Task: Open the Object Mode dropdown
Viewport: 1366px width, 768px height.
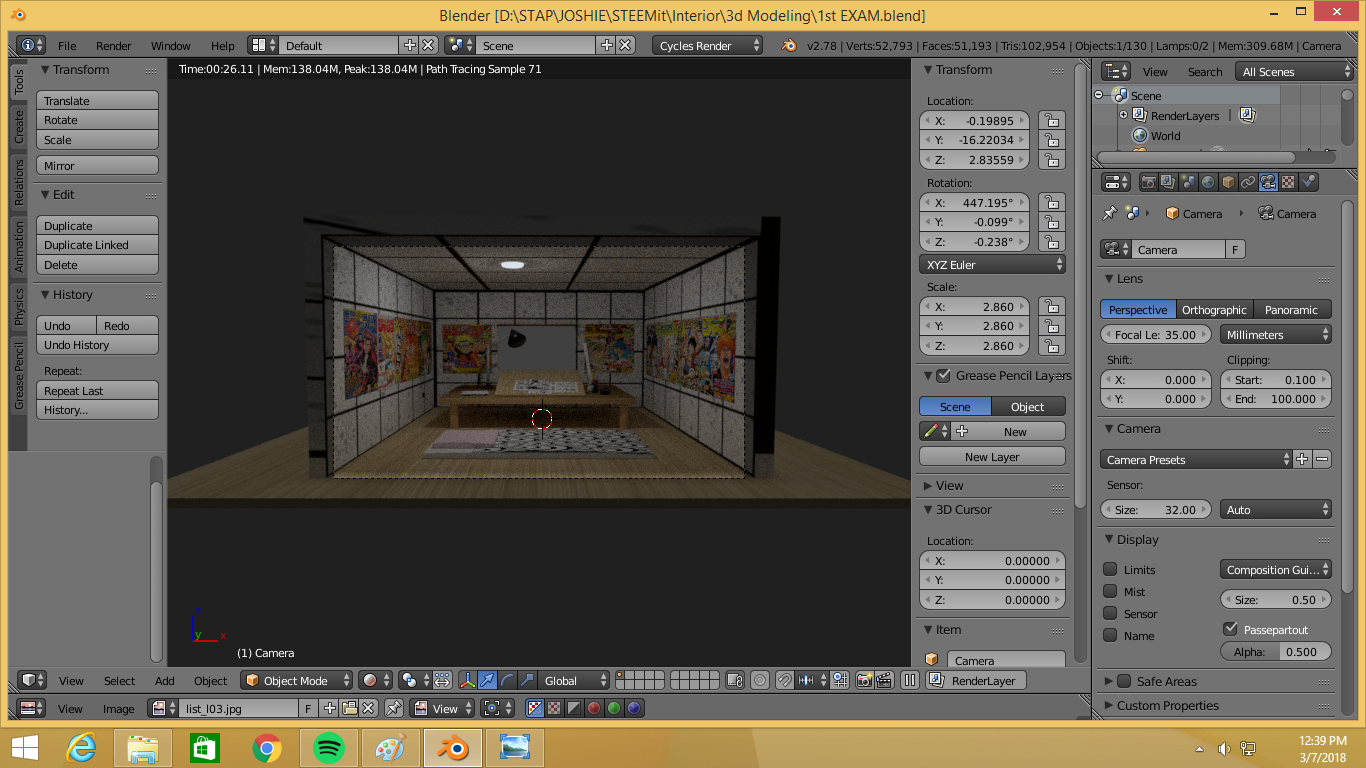Action: (297, 680)
